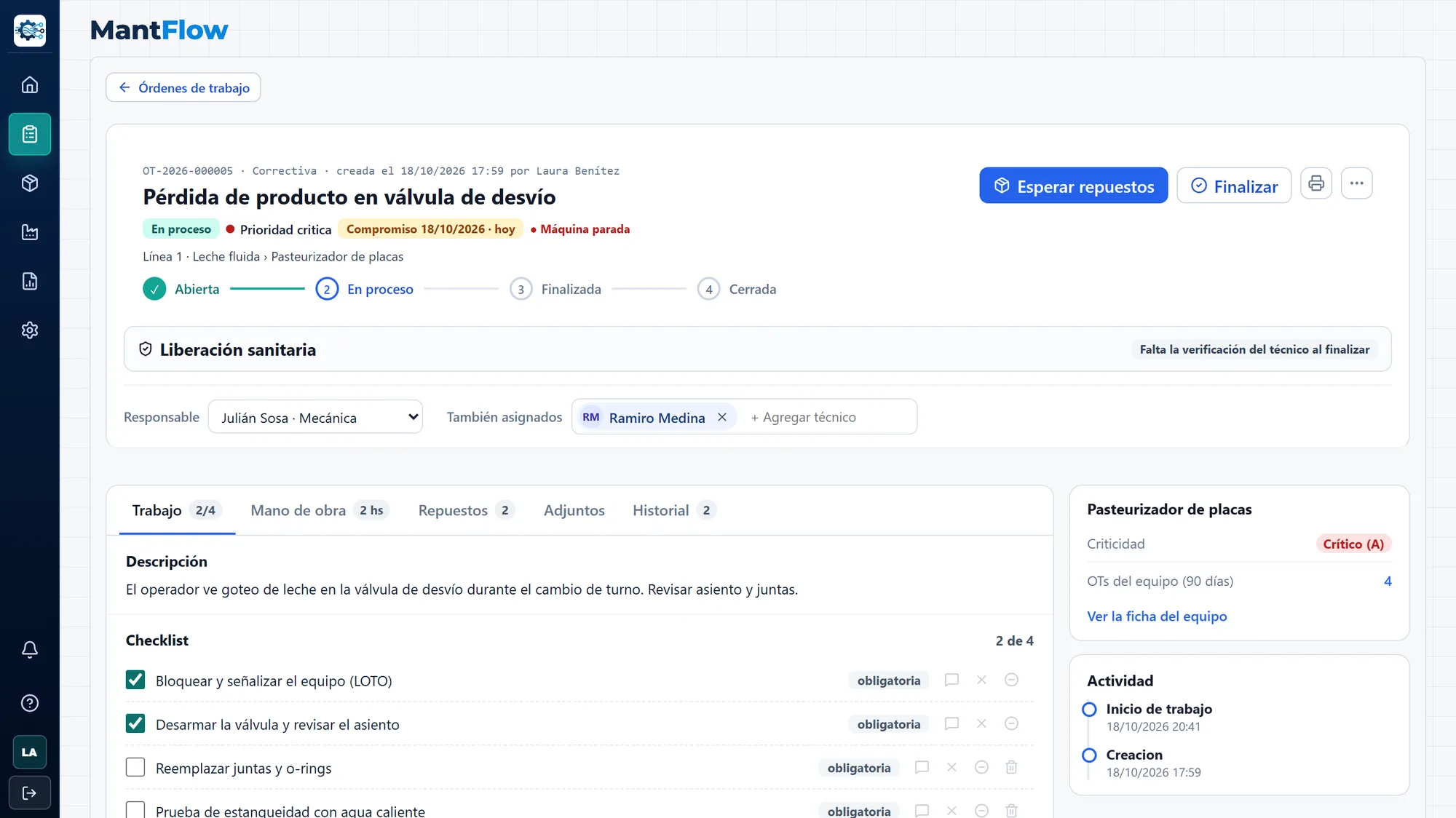Click the Compromiso 18/10/2026 · hoy badge
Viewport: 1456px width, 818px height.
coord(430,229)
